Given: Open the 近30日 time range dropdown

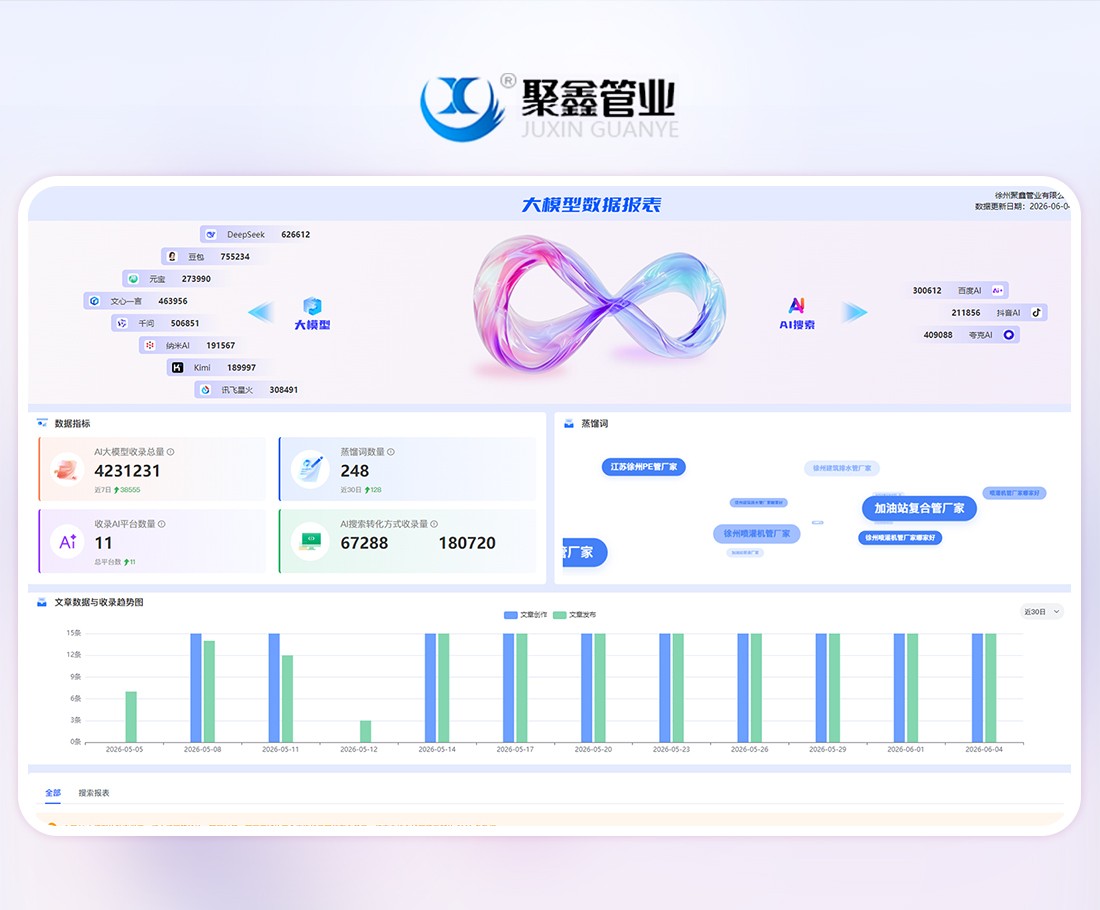Looking at the screenshot, I should pyautogui.click(x=1042, y=612).
